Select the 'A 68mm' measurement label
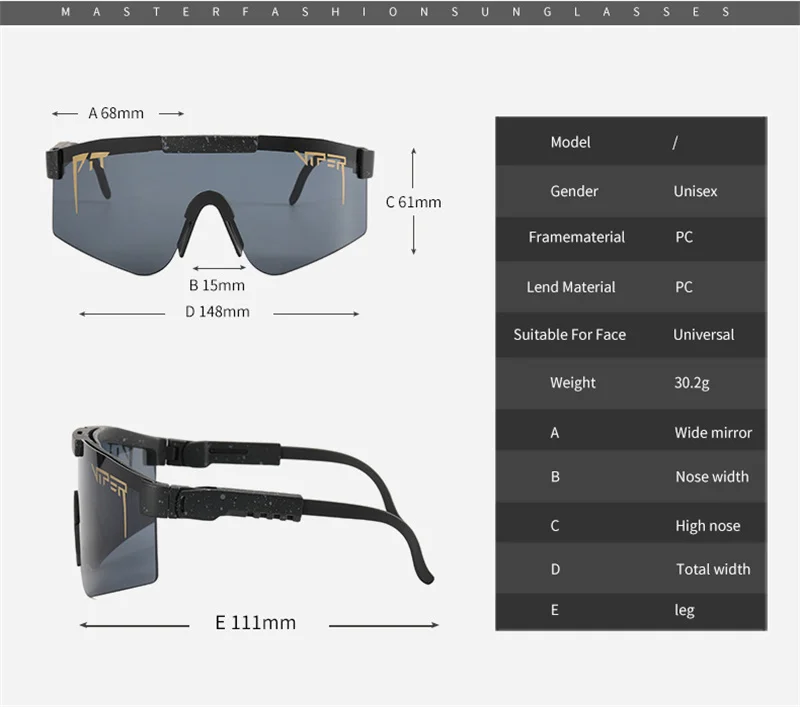Screen dimensions: 800x707 [116, 113]
